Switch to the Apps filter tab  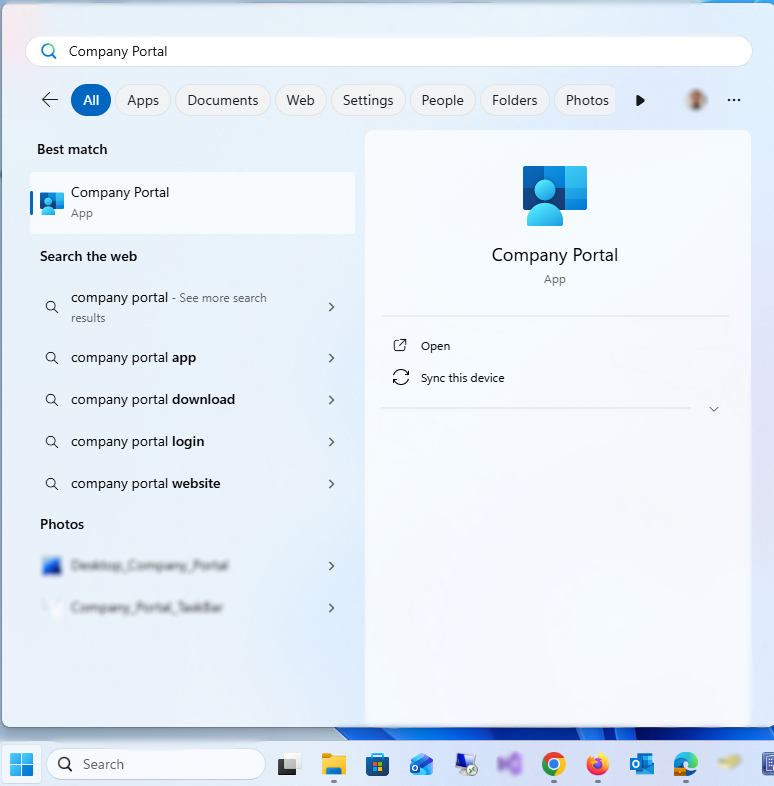[x=143, y=100]
